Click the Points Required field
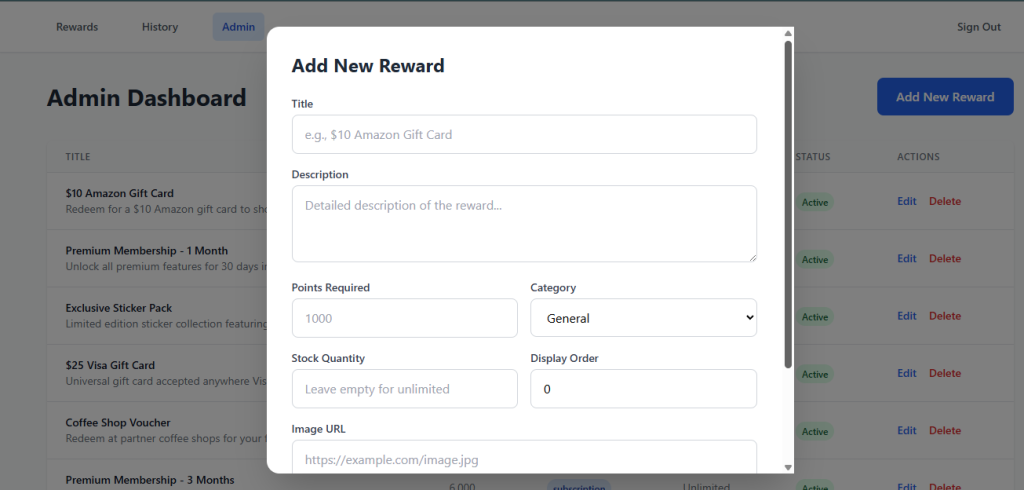The width and height of the screenshot is (1024, 490). tap(404, 318)
